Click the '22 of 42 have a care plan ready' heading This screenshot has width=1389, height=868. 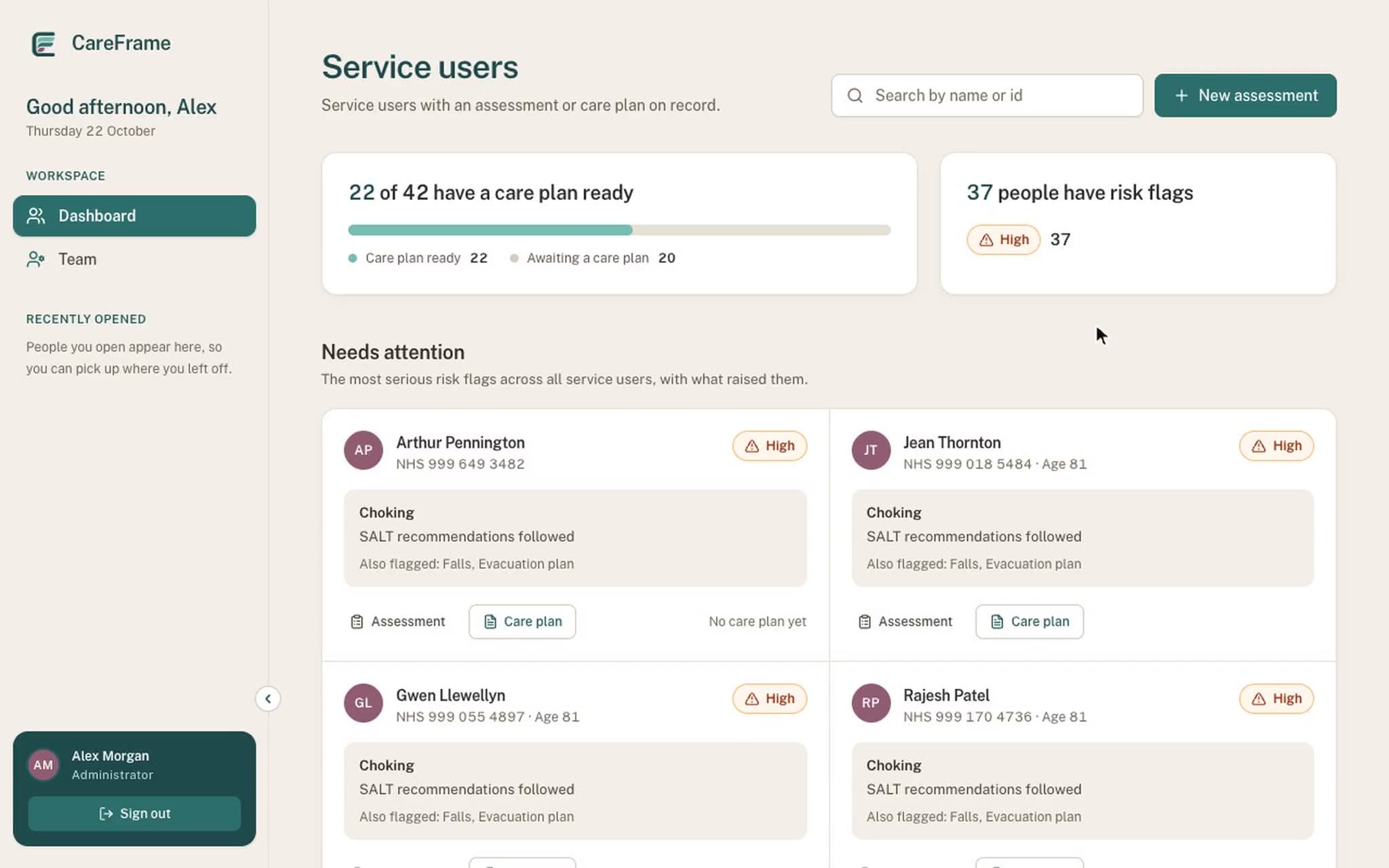491,193
